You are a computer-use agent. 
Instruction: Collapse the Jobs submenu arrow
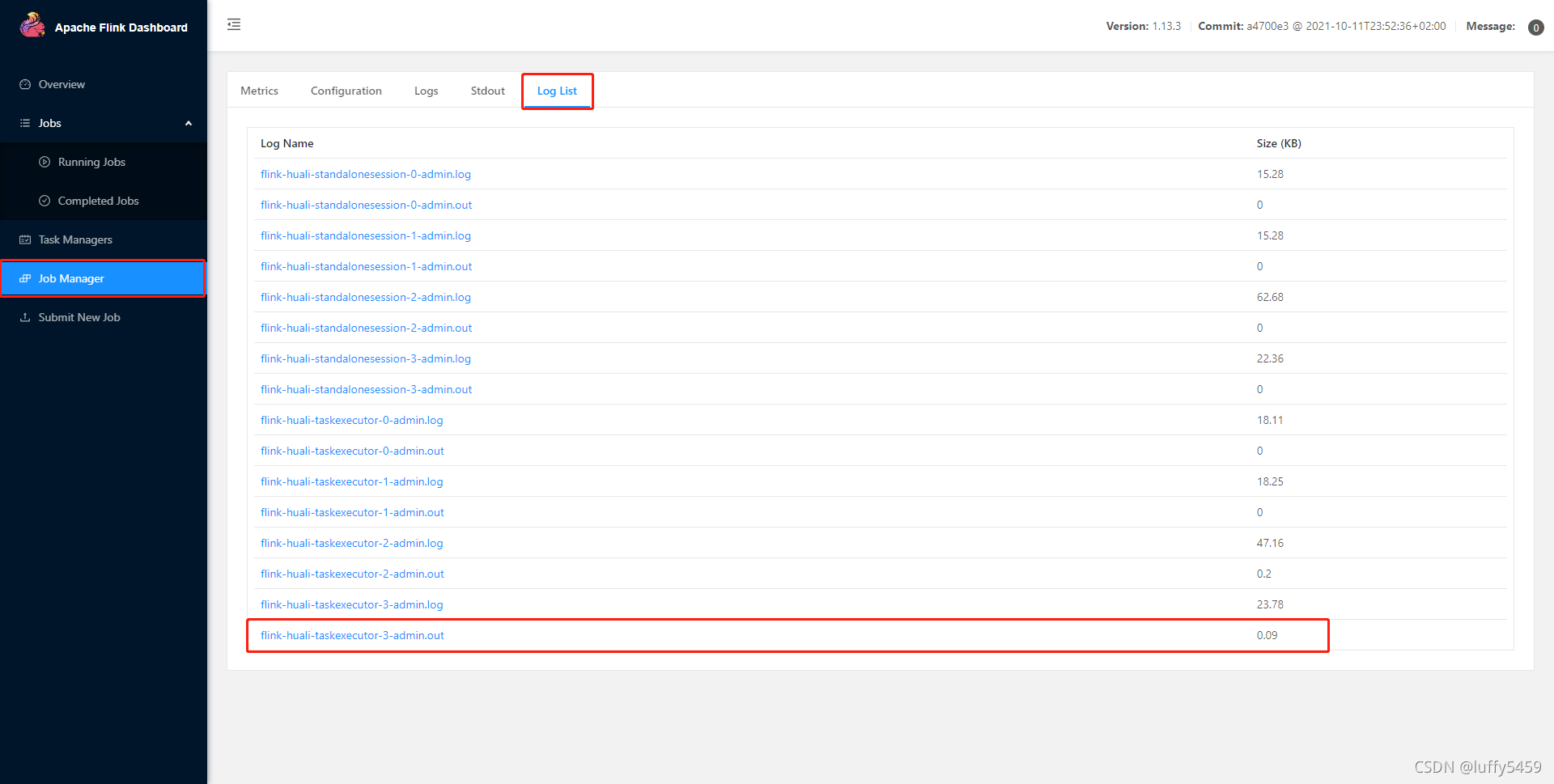[x=189, y=123]
